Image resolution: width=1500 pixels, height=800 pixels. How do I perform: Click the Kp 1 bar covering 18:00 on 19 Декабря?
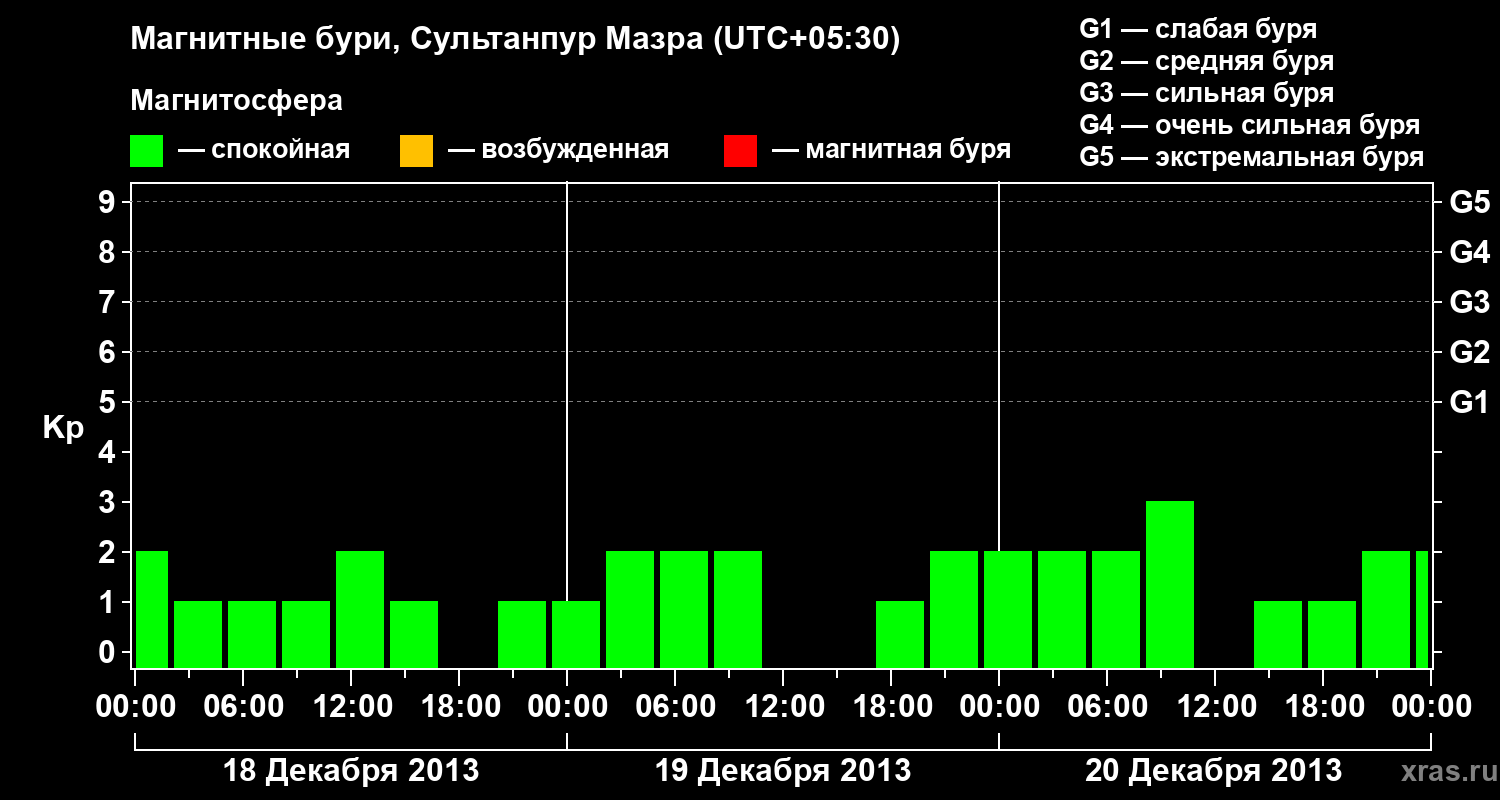click(x=900, y=634)
